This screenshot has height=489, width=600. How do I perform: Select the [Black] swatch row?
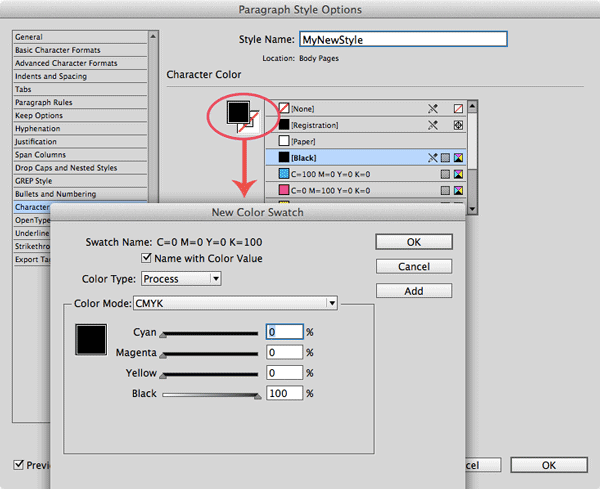coord(366,158)
